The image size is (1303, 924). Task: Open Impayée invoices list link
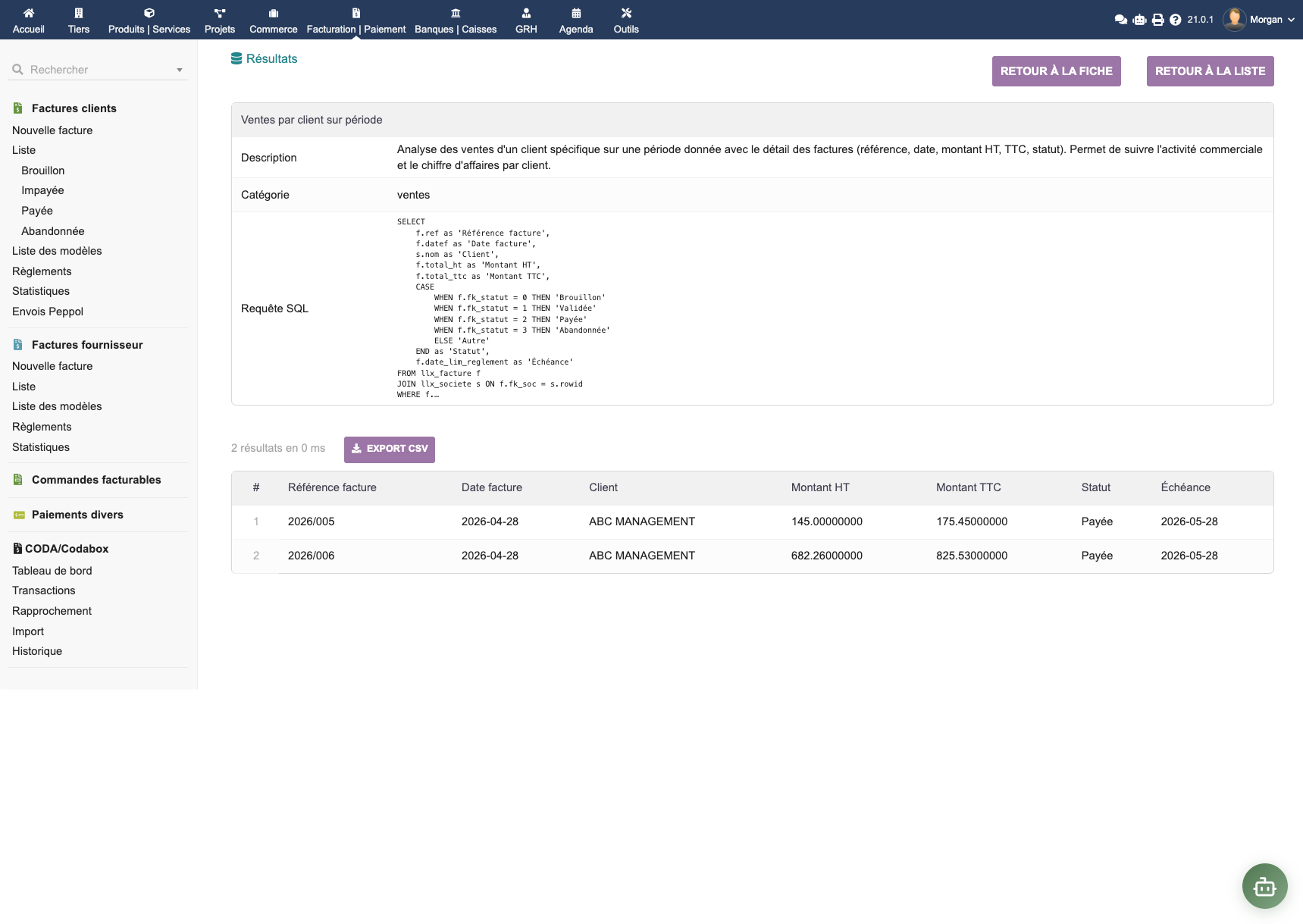click(x=42, y=190)
